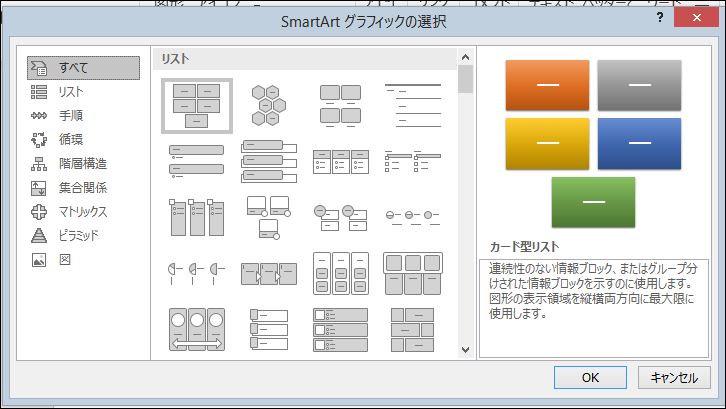Choose three tabbed rows list layout

pyautogui.click(x=269, y=329)
